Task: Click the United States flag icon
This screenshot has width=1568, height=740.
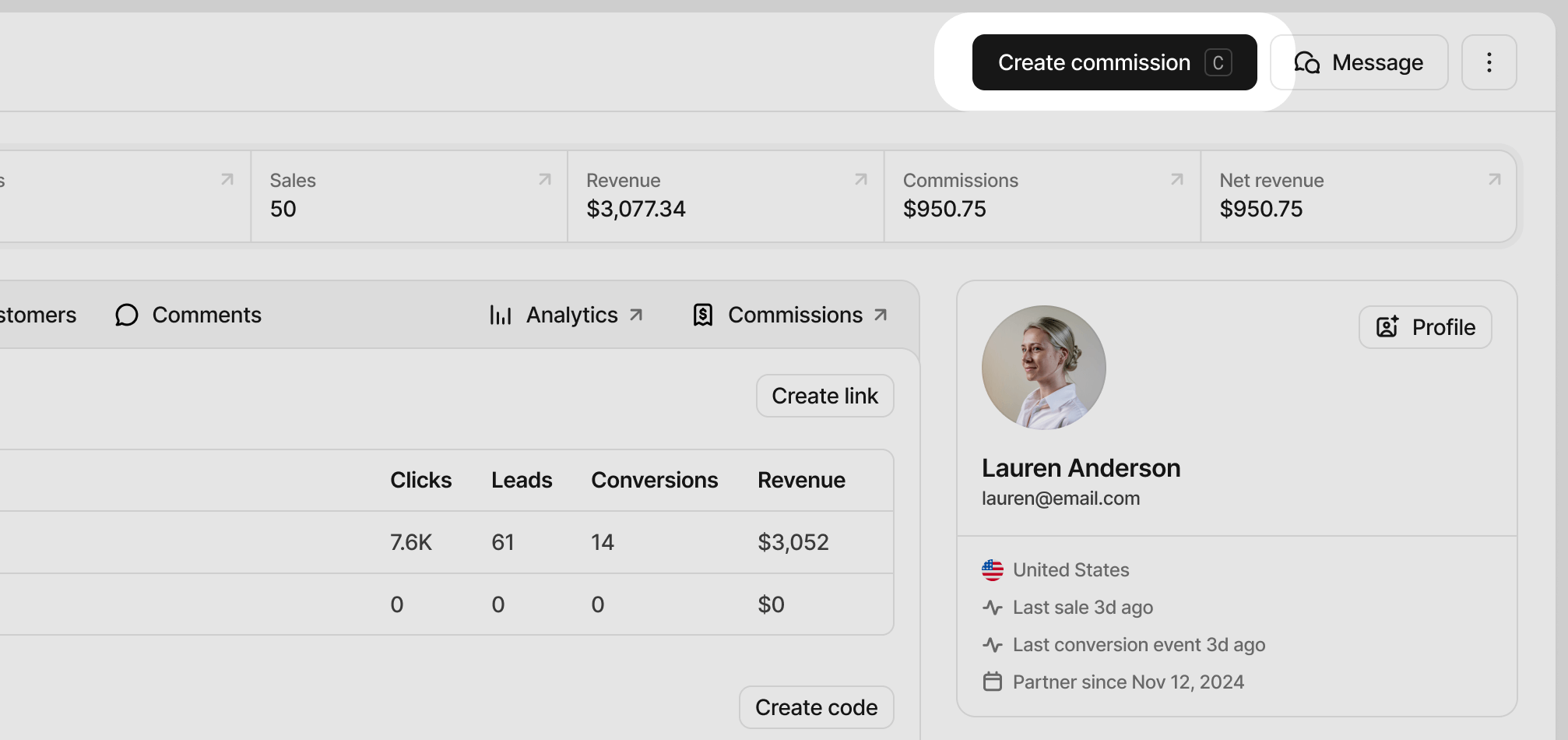Action: (x=993, y=570)
